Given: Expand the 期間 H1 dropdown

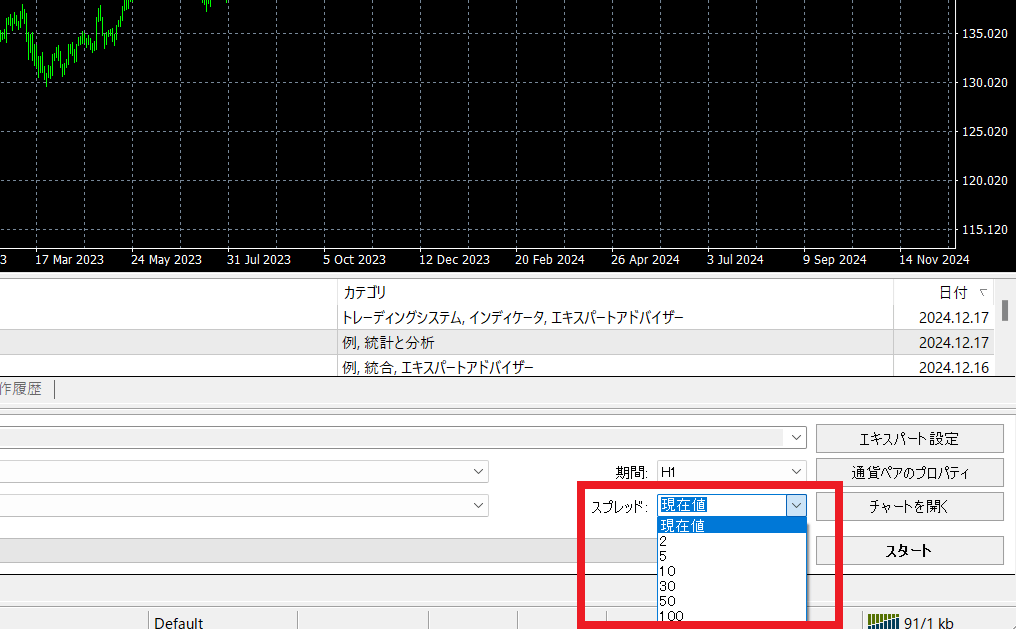Looking at the screenshot, I should point(796,472).
